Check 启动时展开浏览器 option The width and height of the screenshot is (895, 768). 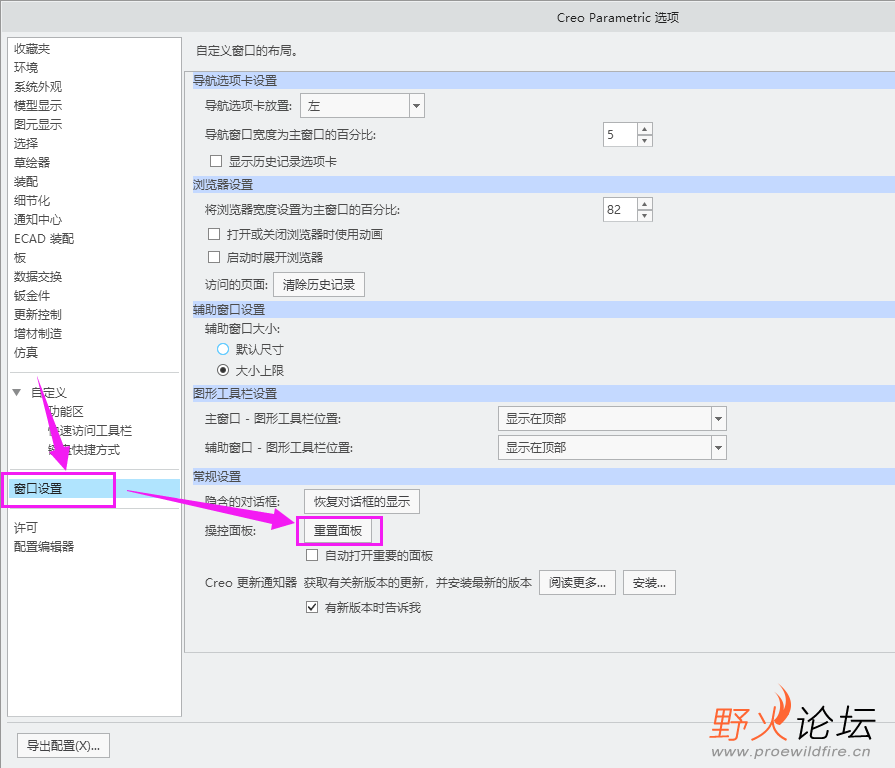tap(214, 257)
